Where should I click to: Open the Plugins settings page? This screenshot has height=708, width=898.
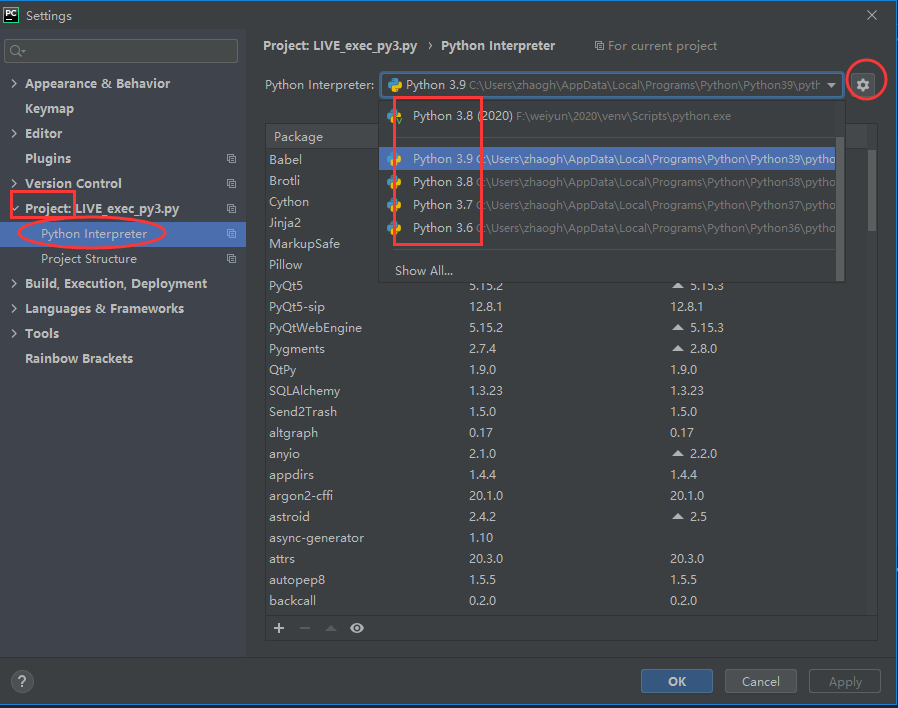click(x=48, y=159)
